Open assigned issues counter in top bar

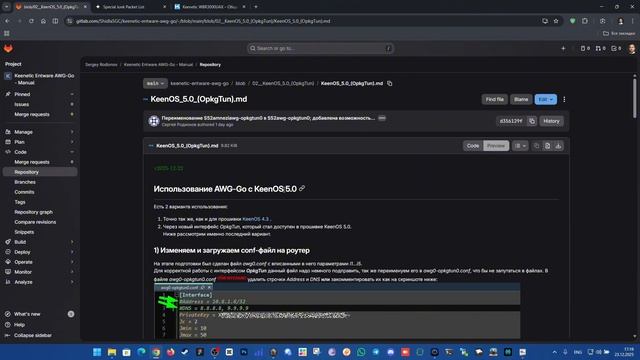585,49
